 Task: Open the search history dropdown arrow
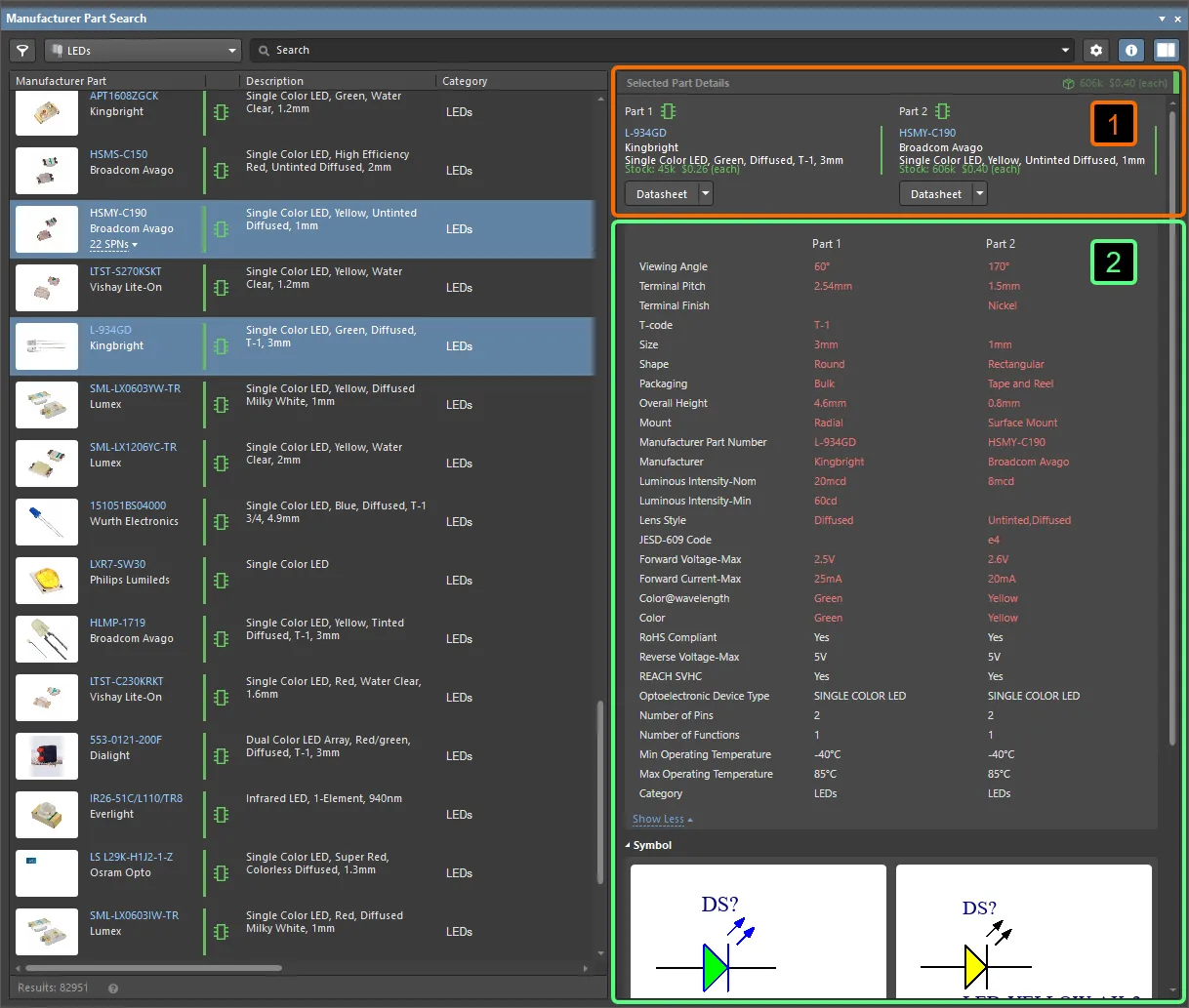(x=1065, y=51)
